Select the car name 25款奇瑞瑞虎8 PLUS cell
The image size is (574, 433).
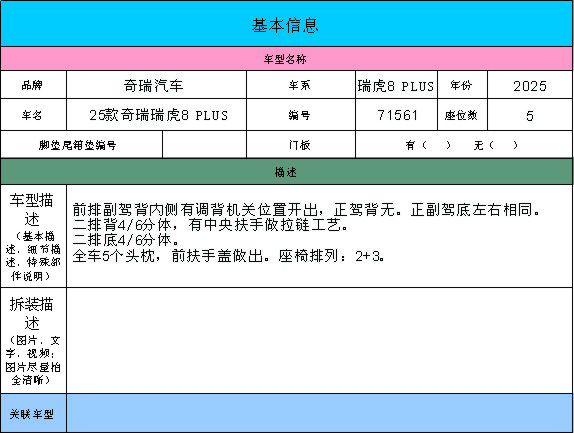[x=156, y=115]
